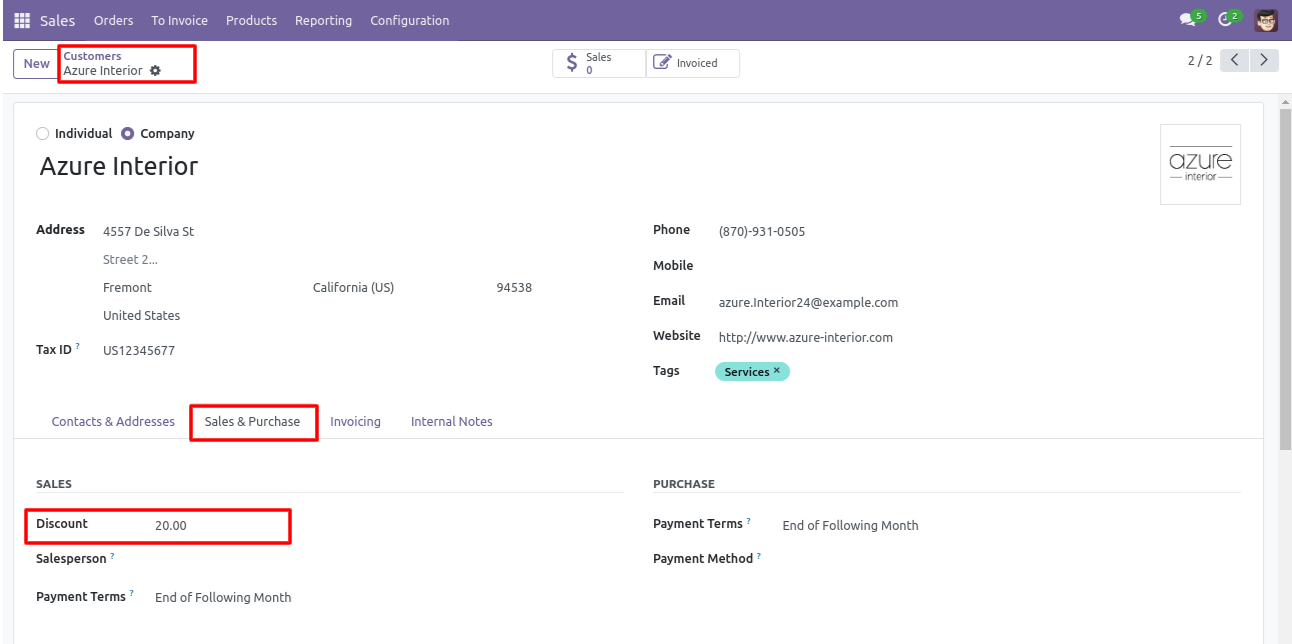
Task: Click the Salesperson help question mark
Action: click(x=112, y=556)
